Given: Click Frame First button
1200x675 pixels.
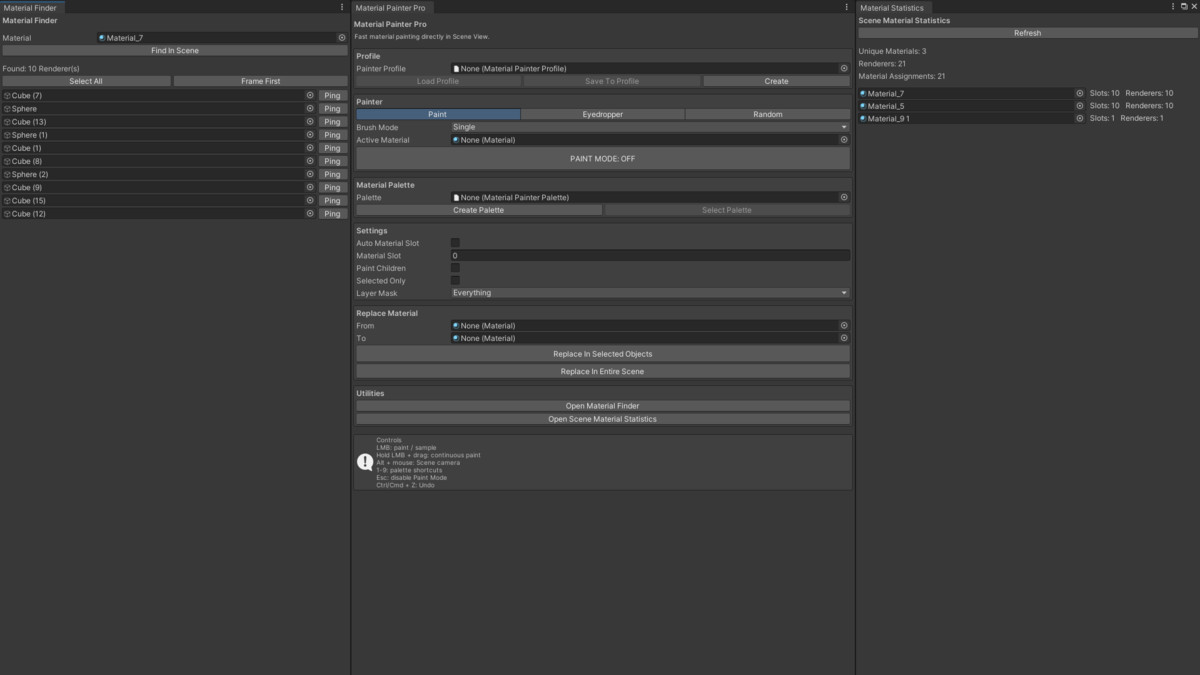Looking at the screenshot, I should coord(261,81).
